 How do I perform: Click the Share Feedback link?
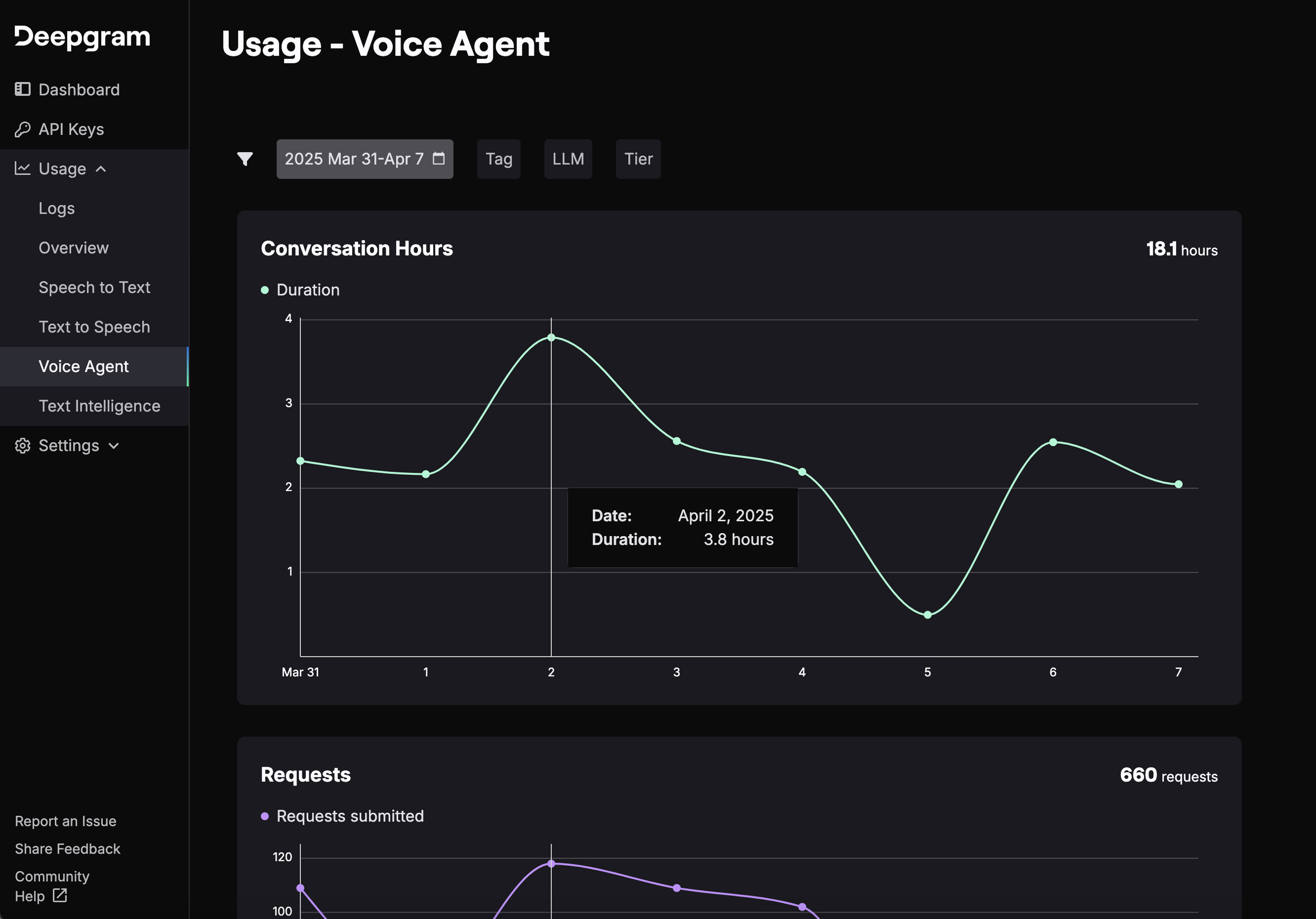(68, 848)
